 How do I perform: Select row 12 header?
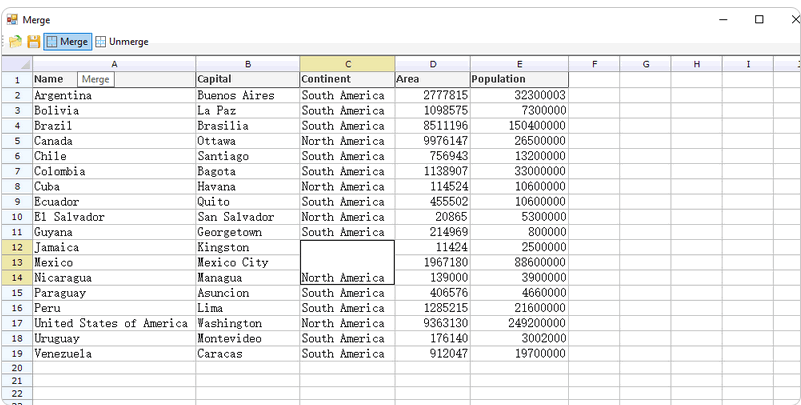[17, 247]
